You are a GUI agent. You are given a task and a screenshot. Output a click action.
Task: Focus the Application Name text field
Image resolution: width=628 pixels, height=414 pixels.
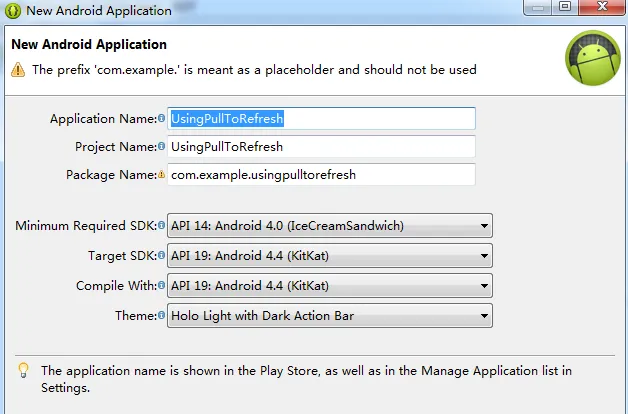(x=321, y=119)
